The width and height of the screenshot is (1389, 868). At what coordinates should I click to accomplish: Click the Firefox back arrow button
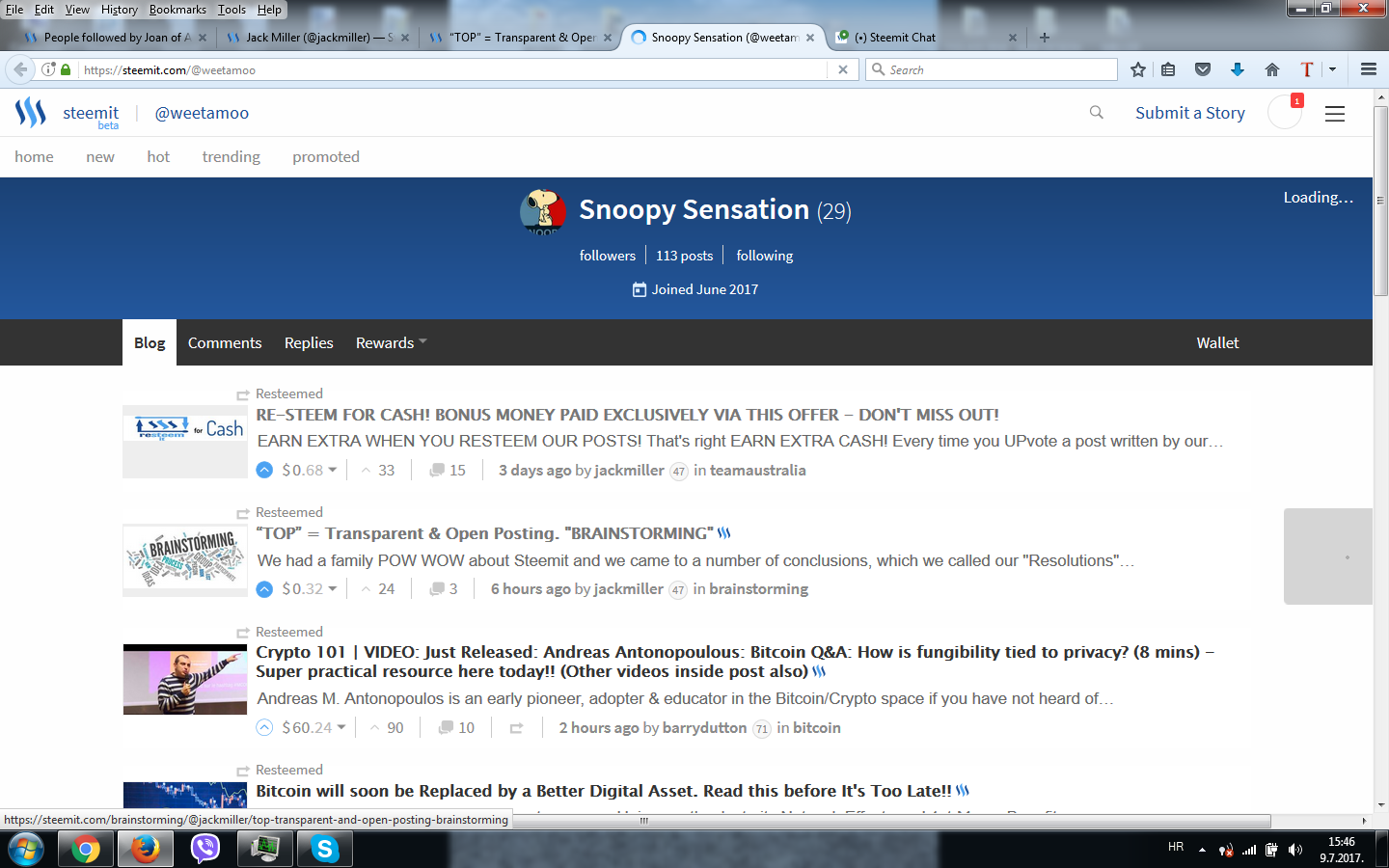(x=20, y=69)
